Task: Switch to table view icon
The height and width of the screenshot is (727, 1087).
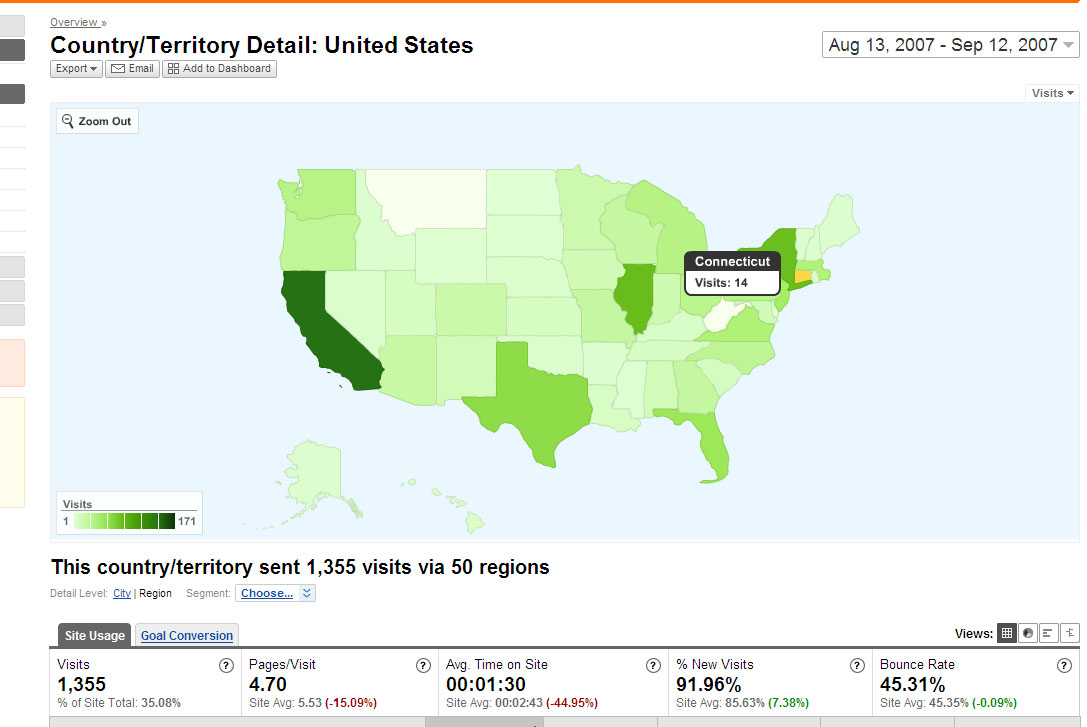Action: [1008, 633]
